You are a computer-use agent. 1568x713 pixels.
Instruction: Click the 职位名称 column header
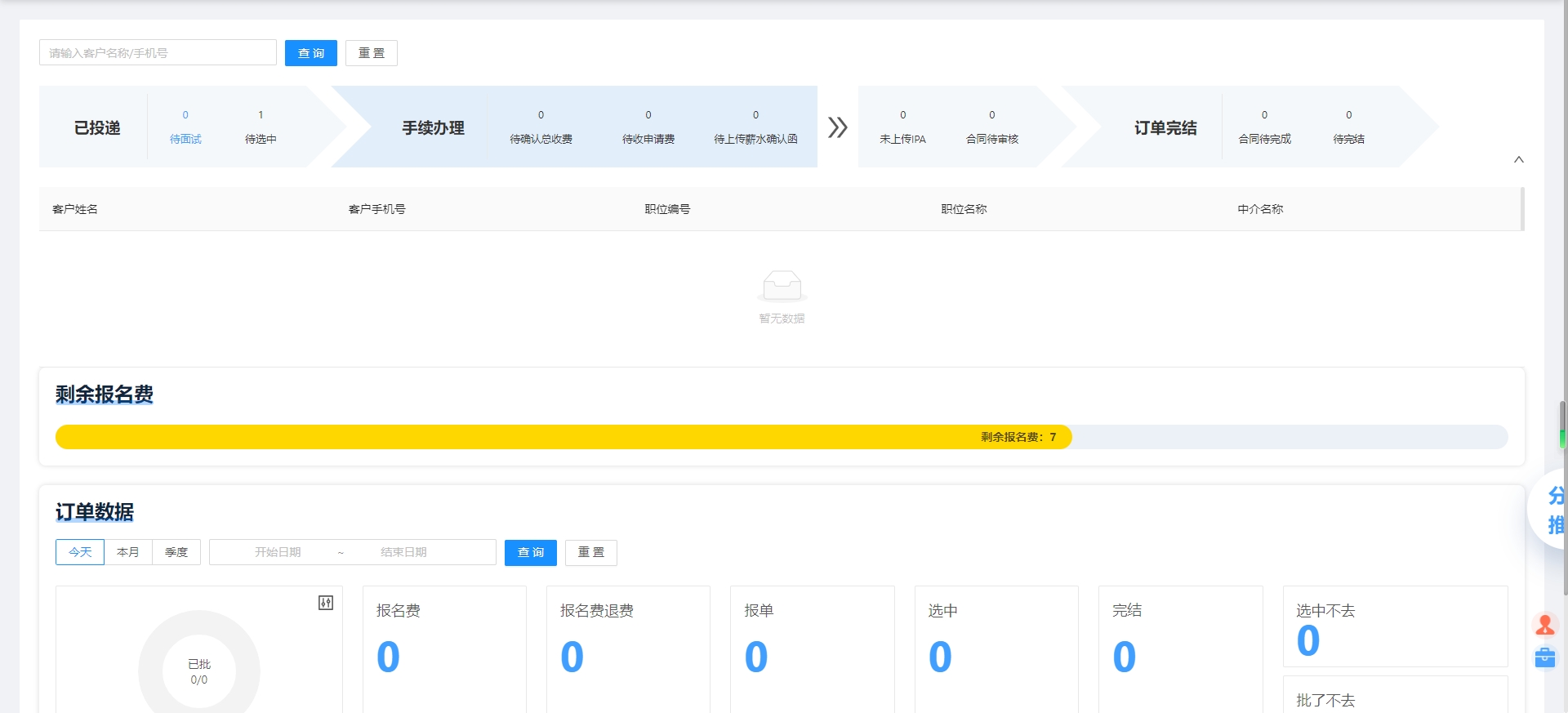pyautogui.click(x=964, y=209)
